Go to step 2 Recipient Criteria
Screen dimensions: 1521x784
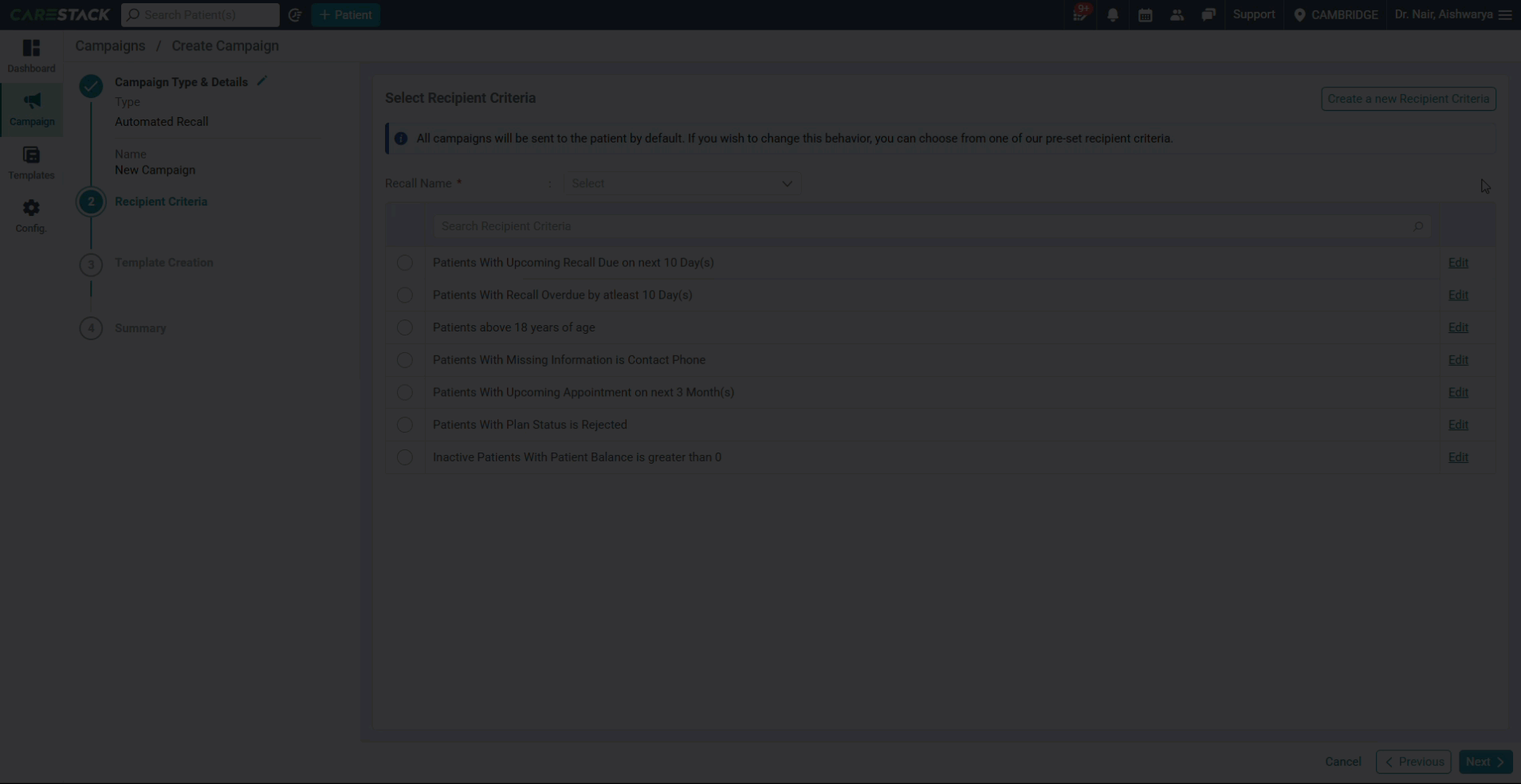coord(160,202)
